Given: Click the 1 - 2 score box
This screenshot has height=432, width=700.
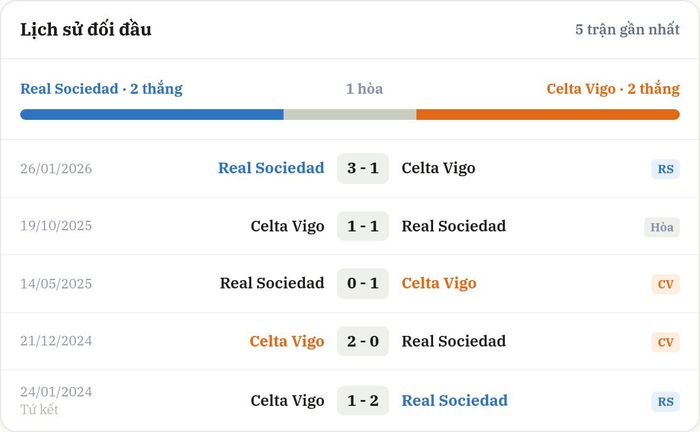Looking at the screenshot, I should (x=363, y=401).
